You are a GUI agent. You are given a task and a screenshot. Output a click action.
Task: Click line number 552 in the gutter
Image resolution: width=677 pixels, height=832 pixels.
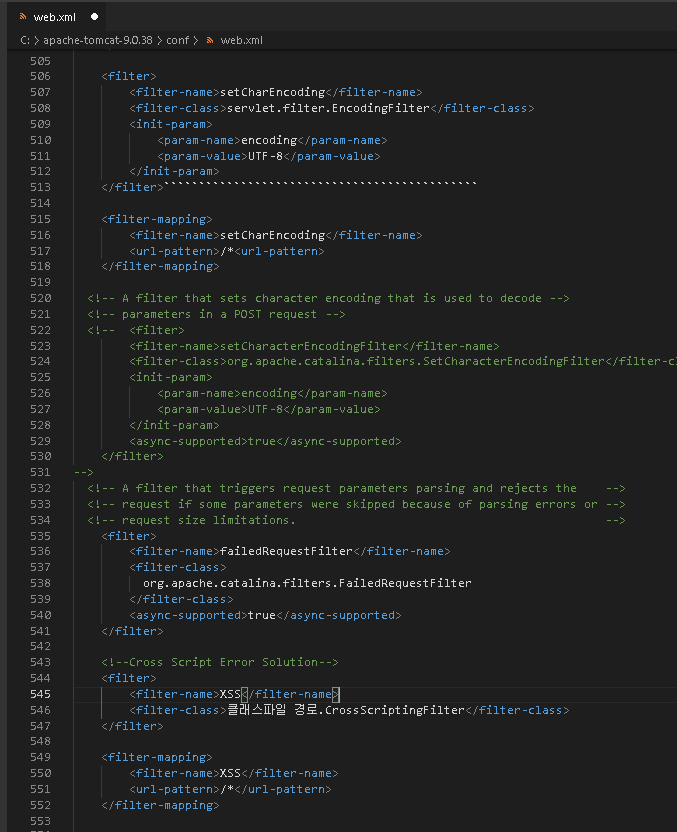point(40,805)
